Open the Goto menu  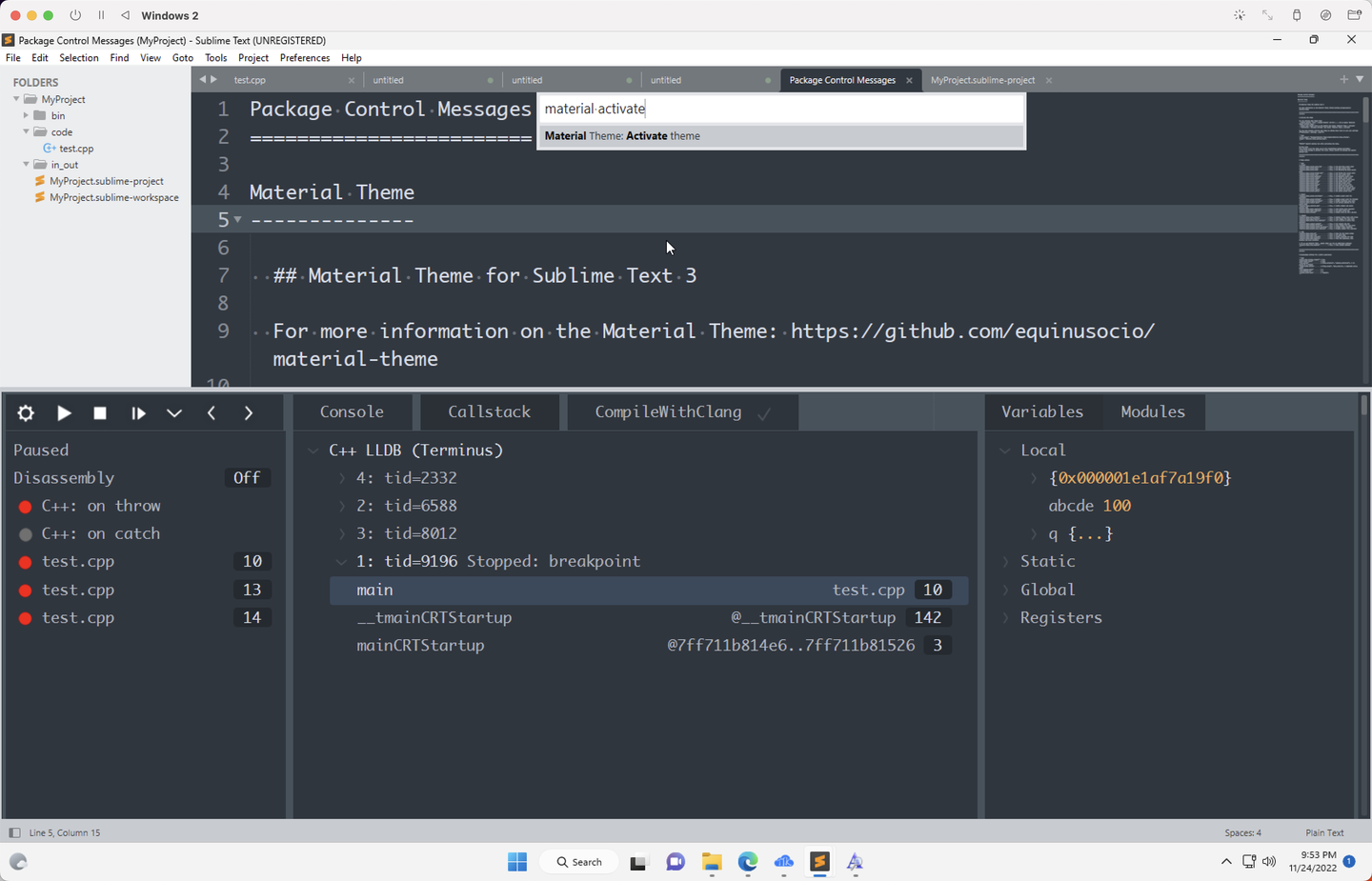(x=183, y=58)
